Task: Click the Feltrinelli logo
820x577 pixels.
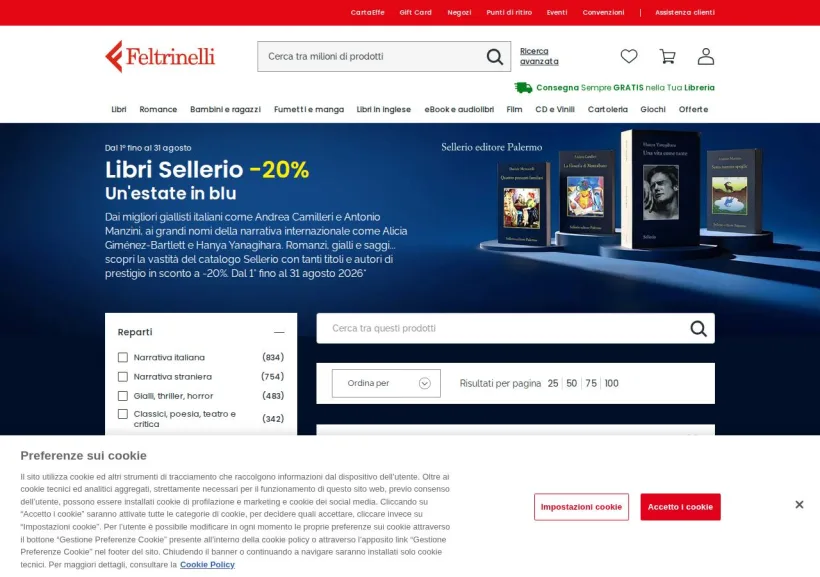Action: 160,56
